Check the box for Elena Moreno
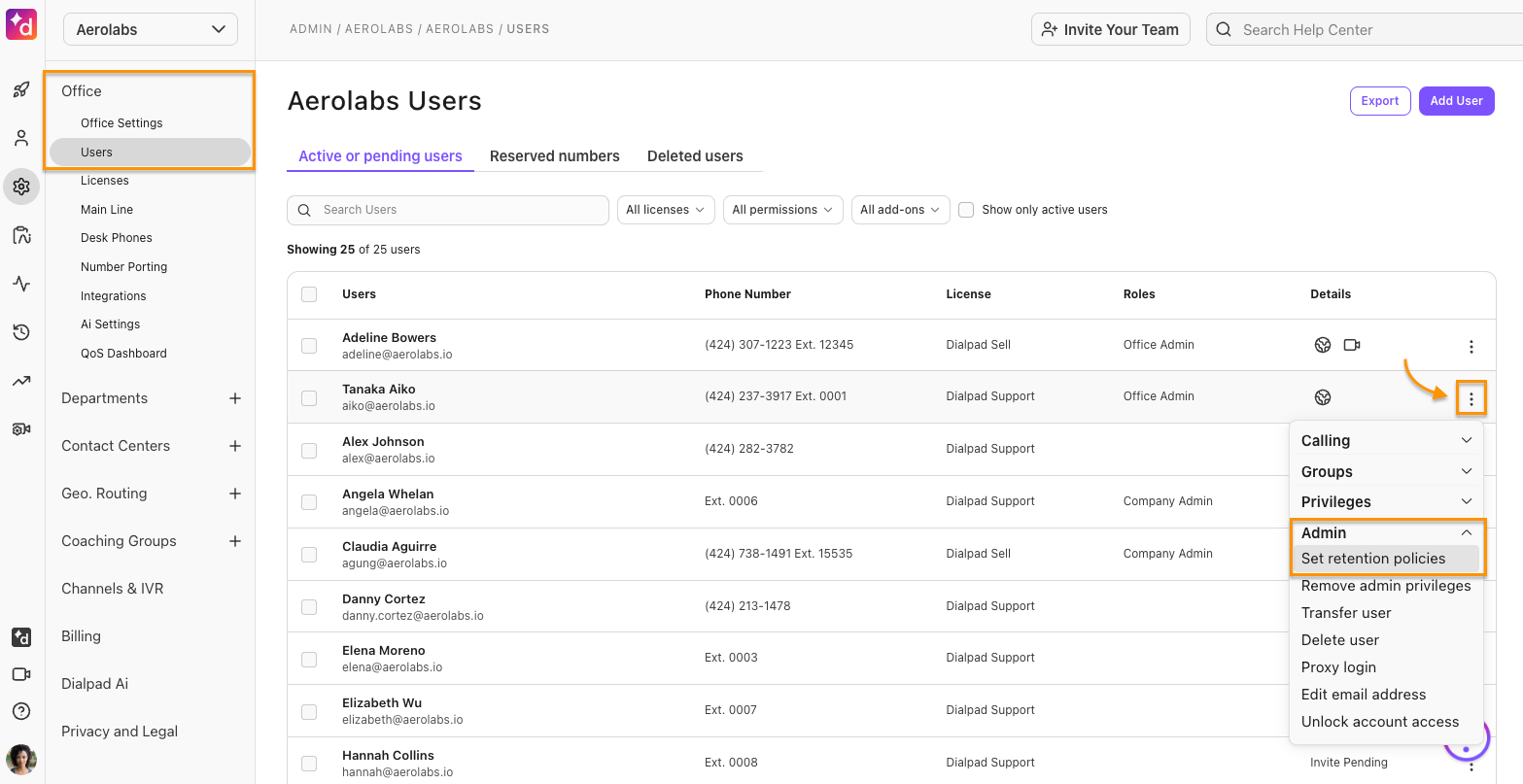Viewport: 1523px width, 784px height. tap(309, 659)
